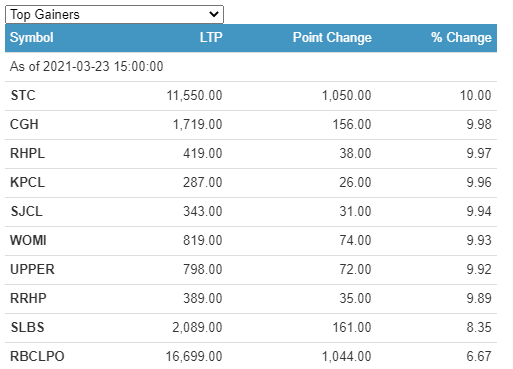Select the SJCL stock symbol
The width and height of the screenshot is (513, 369).
coord(27,211)
